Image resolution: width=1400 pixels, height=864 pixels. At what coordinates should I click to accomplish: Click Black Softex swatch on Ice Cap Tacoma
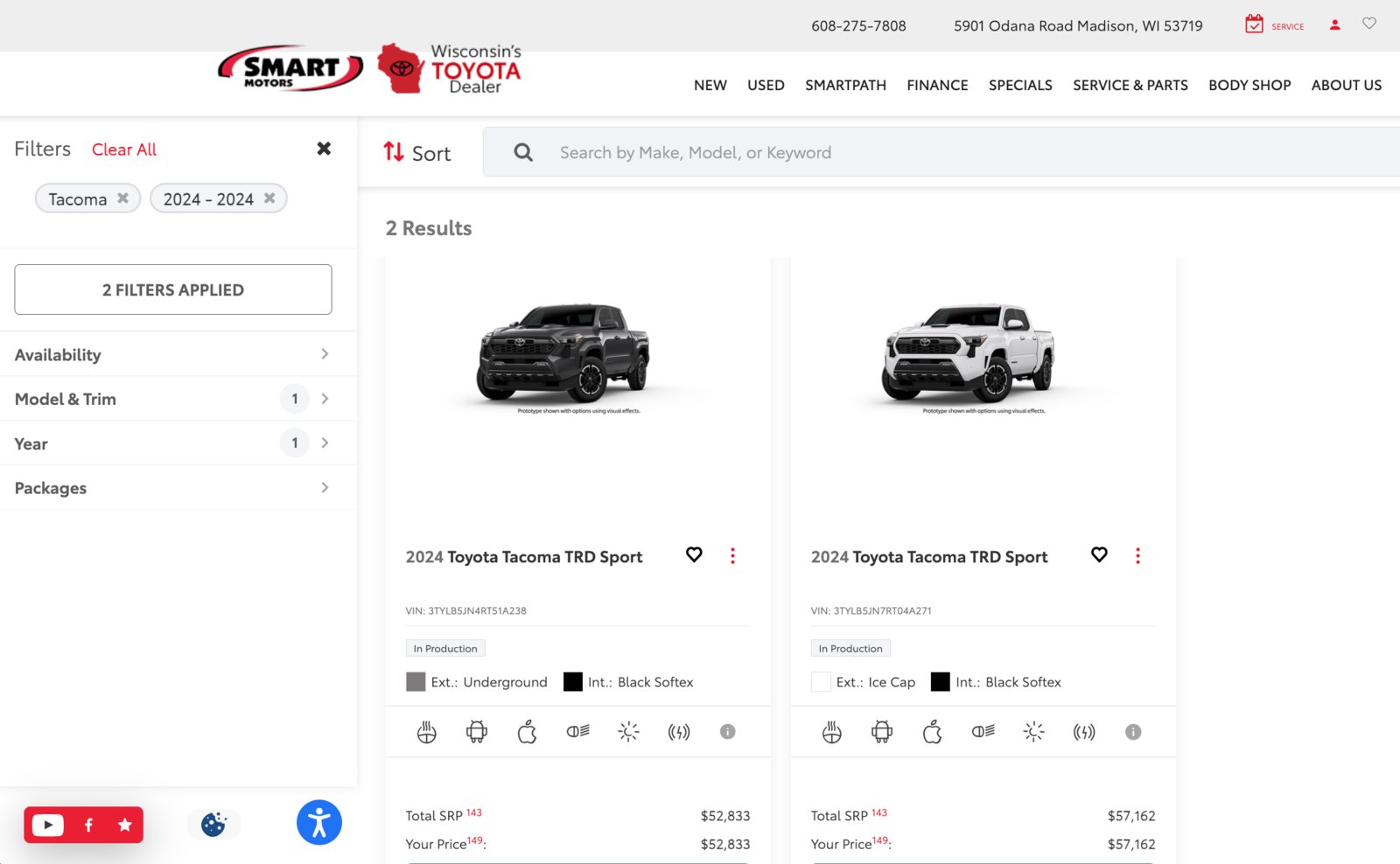point(941,681)
